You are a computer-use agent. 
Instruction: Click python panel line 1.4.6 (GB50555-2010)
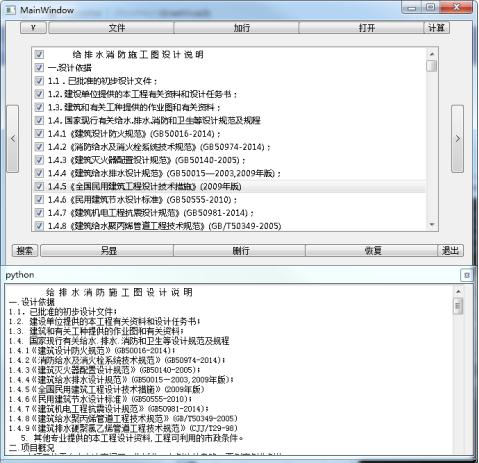[x=100, y=399]
